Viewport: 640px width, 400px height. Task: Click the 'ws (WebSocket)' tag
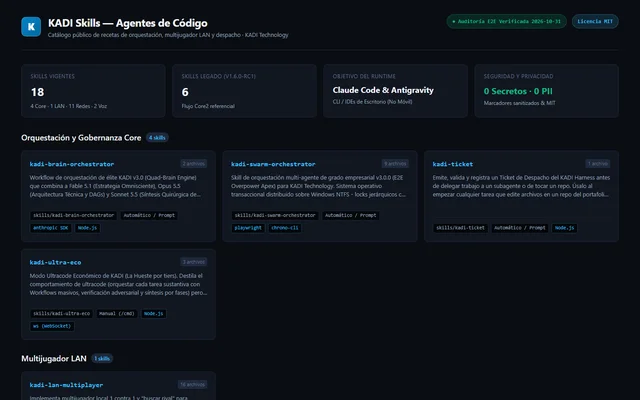[52, 327]
